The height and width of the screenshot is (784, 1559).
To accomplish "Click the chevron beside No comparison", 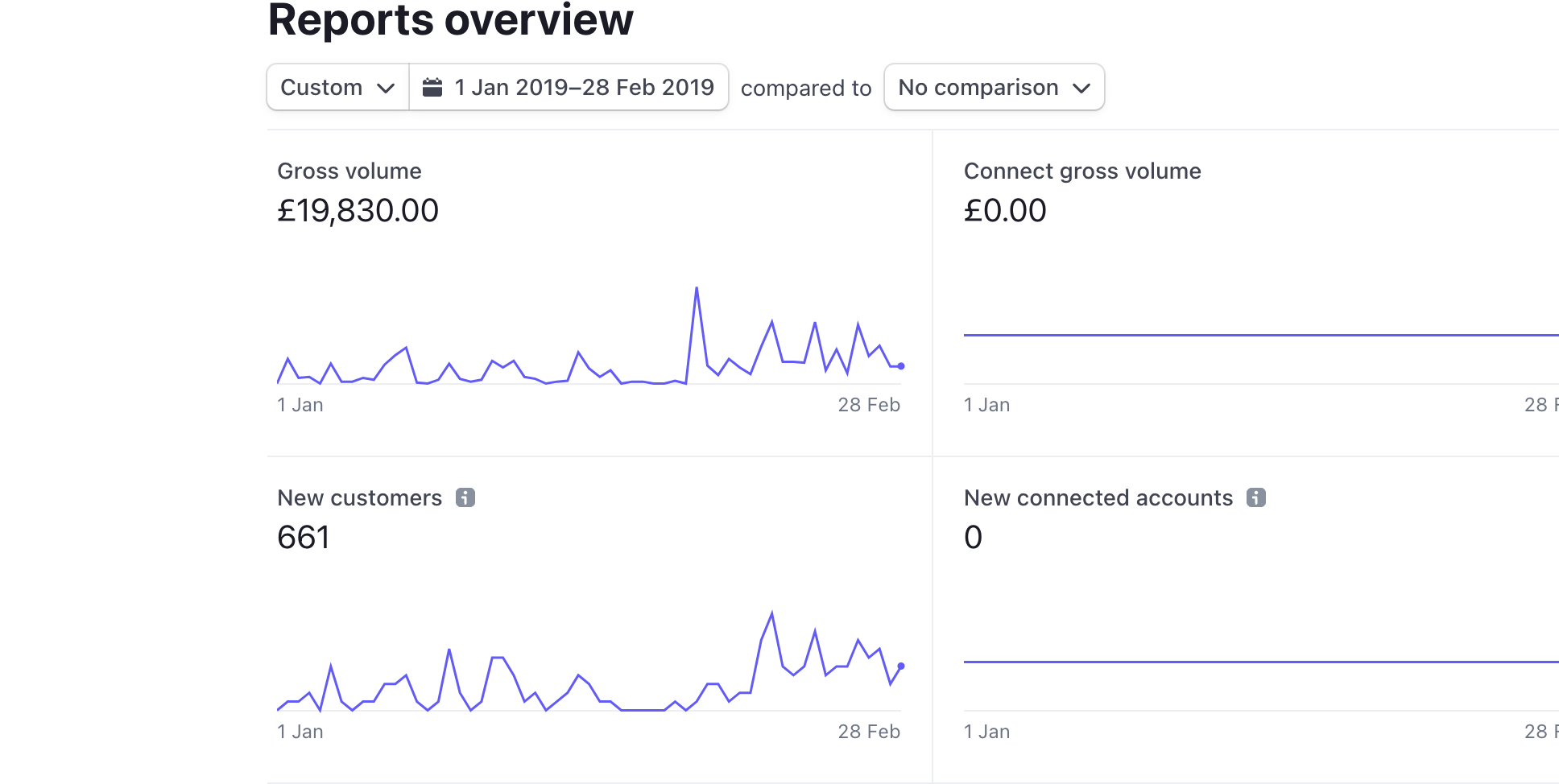I will [1081, 88].
